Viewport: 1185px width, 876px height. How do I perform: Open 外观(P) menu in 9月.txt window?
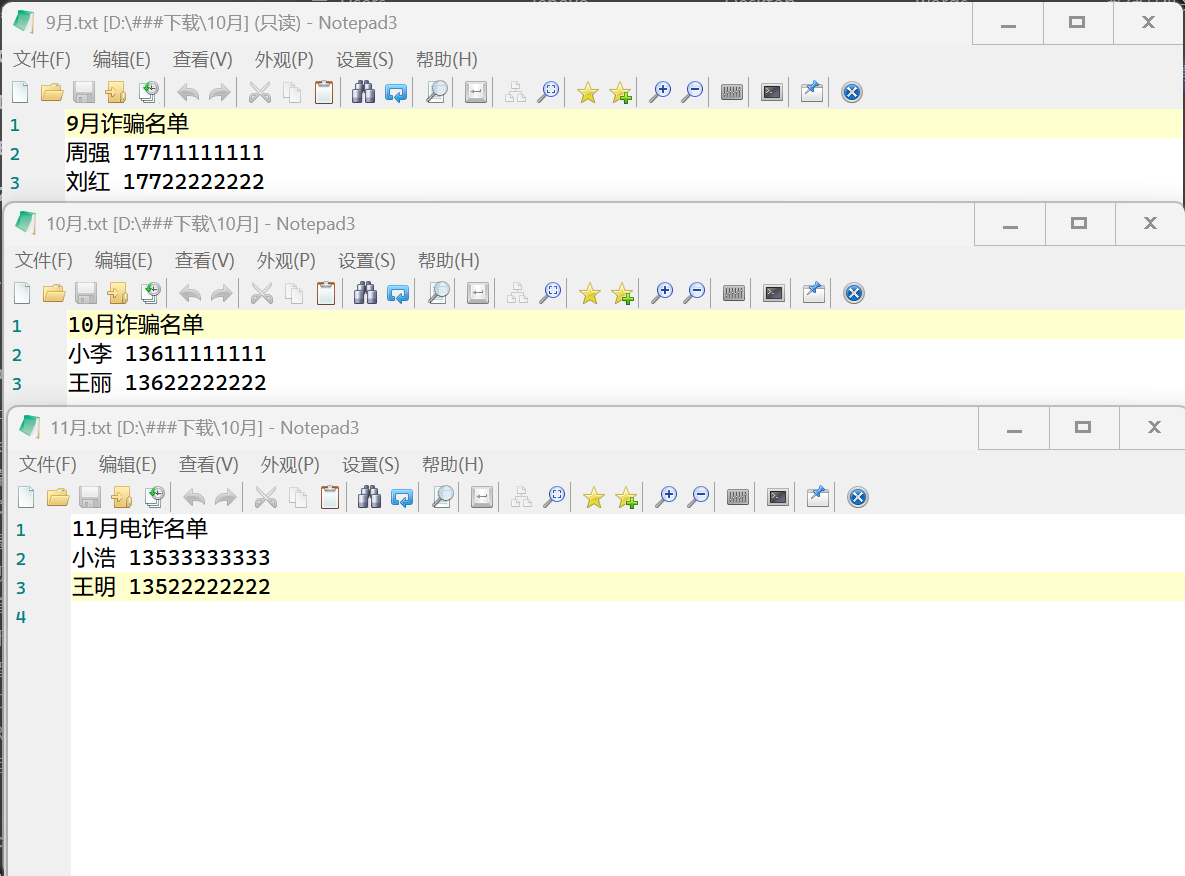pyautogui.click(x=284, y=60)
